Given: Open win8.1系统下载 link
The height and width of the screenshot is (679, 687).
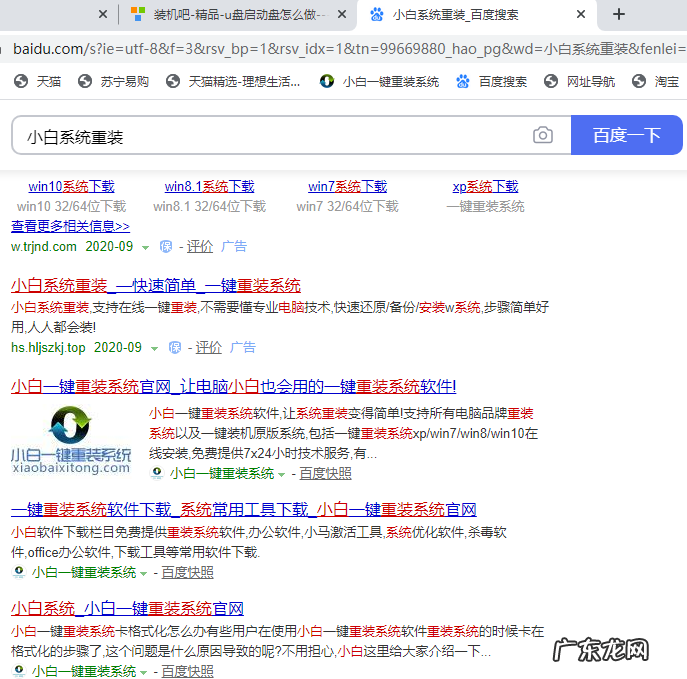Looking at the screenshot, I should (x=209, y=187).
